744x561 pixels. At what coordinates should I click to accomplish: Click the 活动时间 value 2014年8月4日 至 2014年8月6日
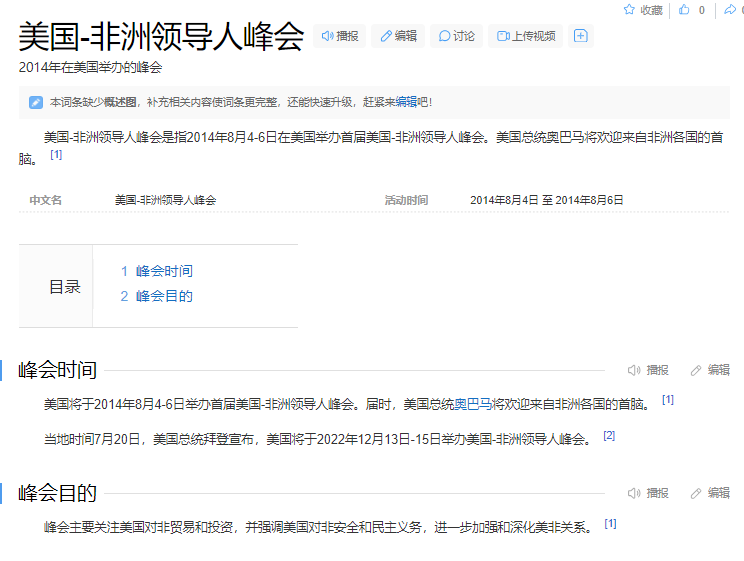point(547,200)
